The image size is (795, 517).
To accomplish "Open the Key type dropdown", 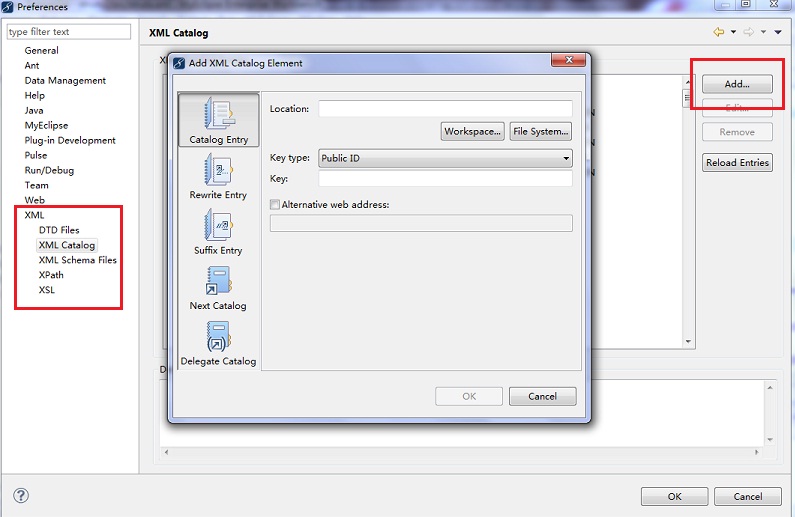I will coord(446,158).
